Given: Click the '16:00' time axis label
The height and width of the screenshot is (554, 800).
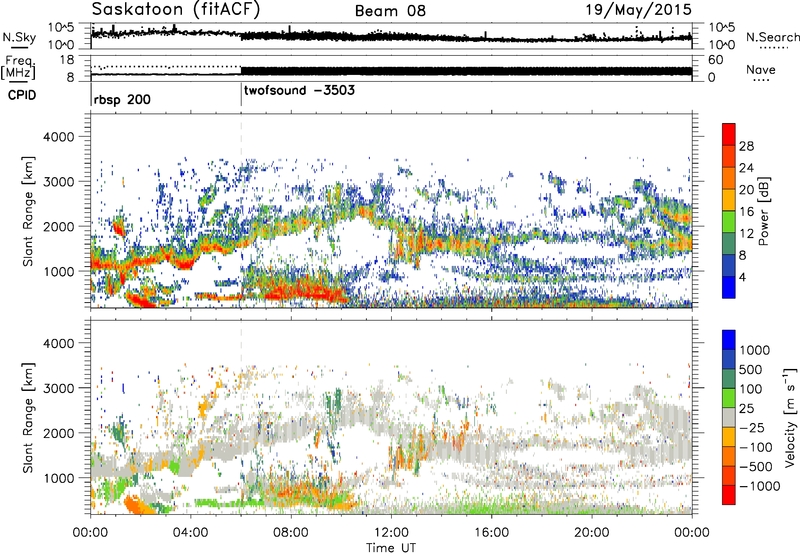Looking at the screenshot, I should [x=491, y=533].
